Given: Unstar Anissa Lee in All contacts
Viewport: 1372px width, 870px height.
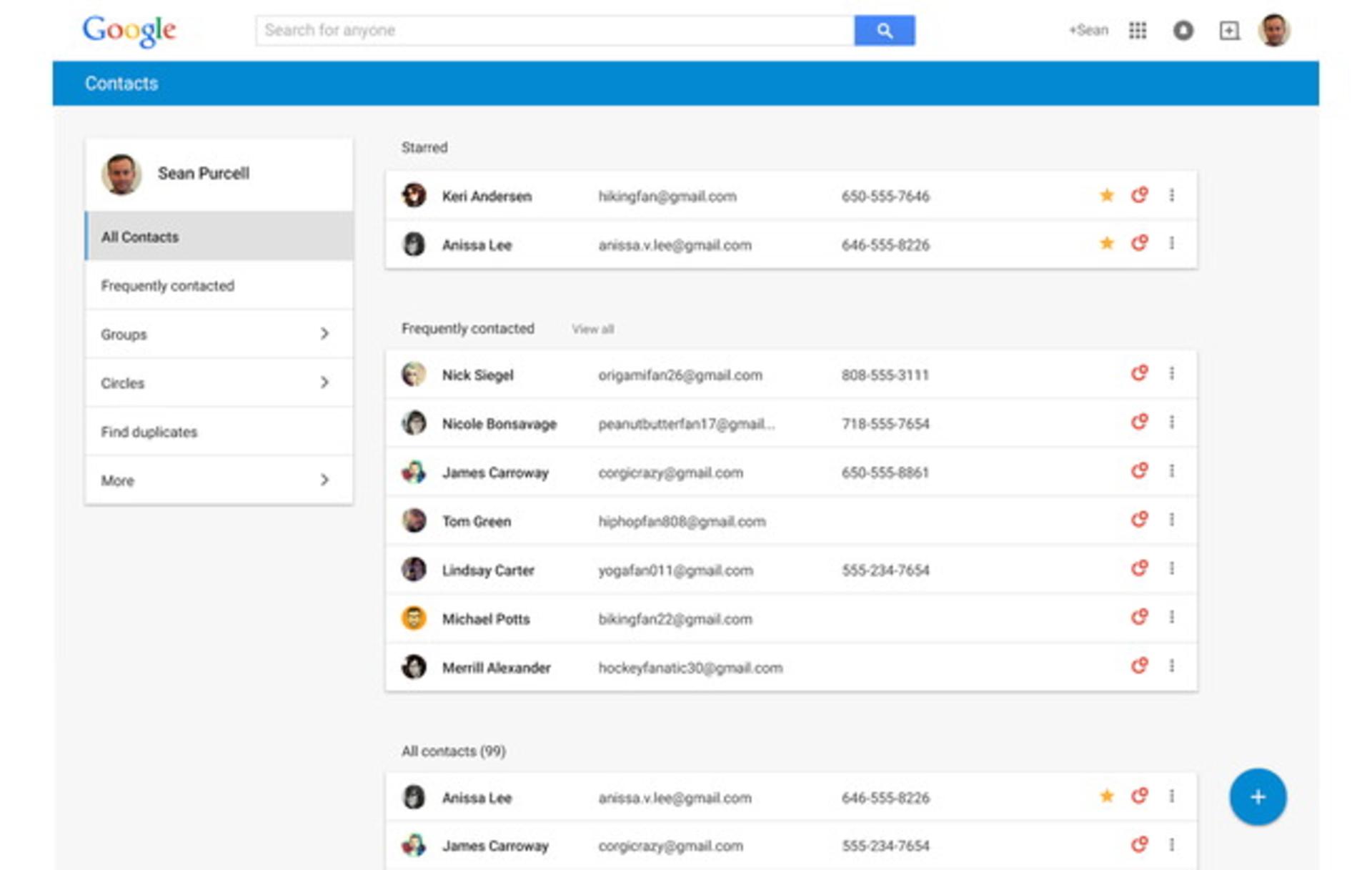Looking at the screenshot, I should click(1107, 796).
